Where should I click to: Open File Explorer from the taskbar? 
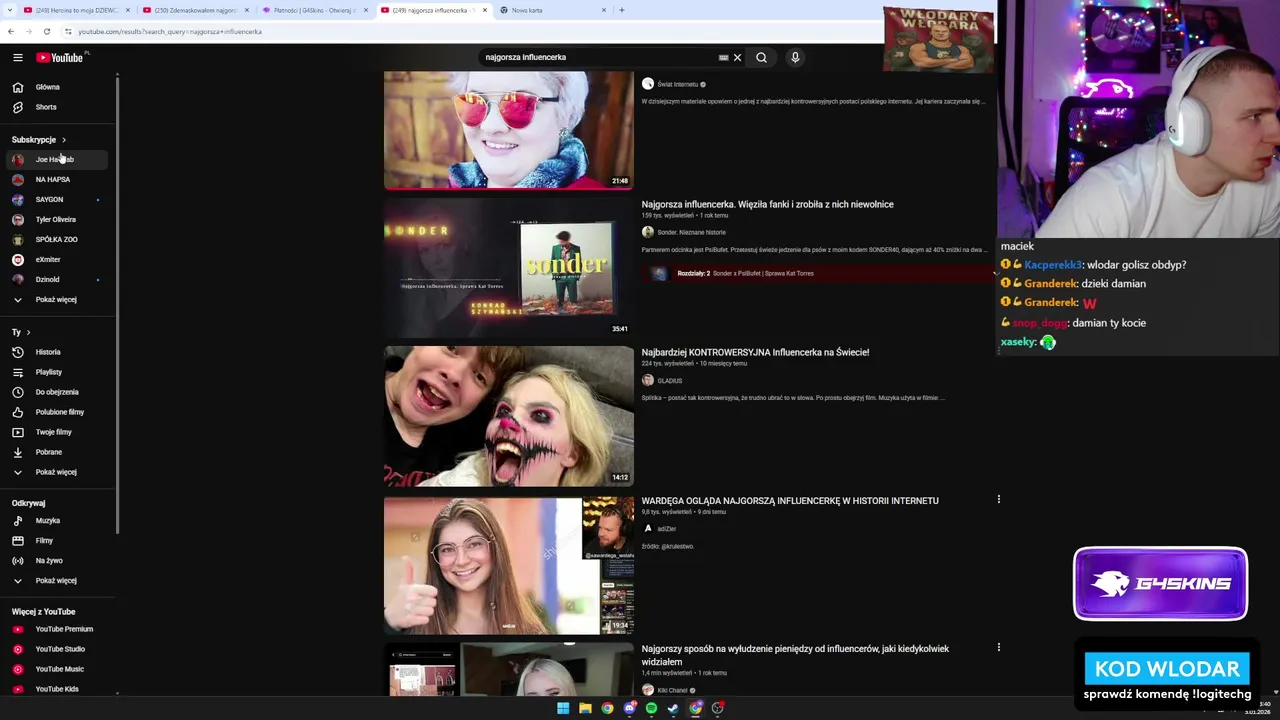(x=585, y=708)
